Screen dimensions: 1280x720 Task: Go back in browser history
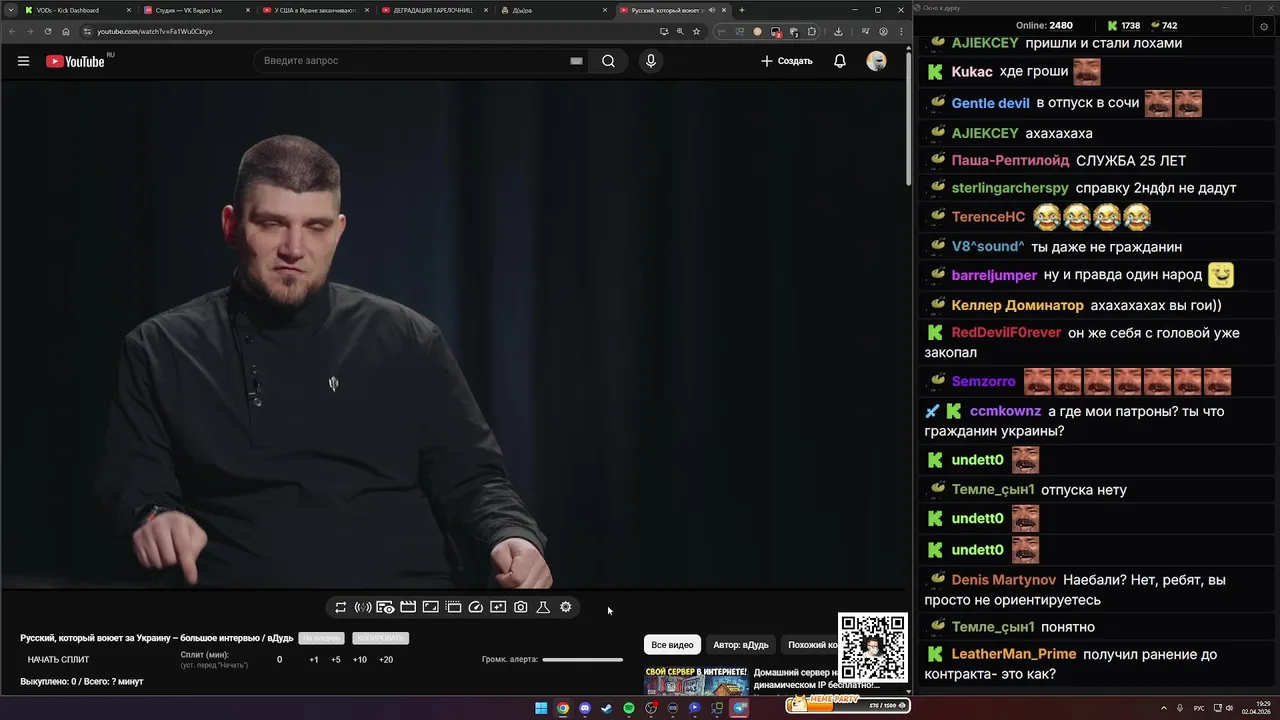point(12,31)
